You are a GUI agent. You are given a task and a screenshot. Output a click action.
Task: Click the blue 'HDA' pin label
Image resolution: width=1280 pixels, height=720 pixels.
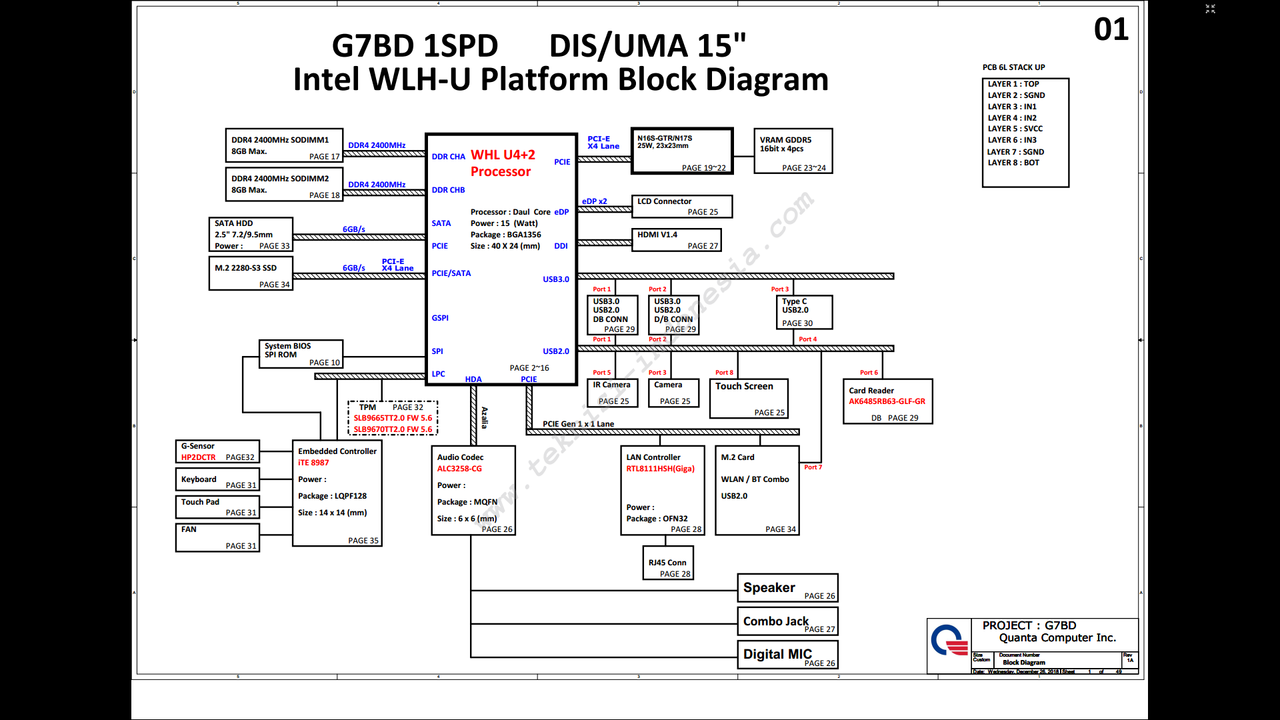(x=473, y=380)
